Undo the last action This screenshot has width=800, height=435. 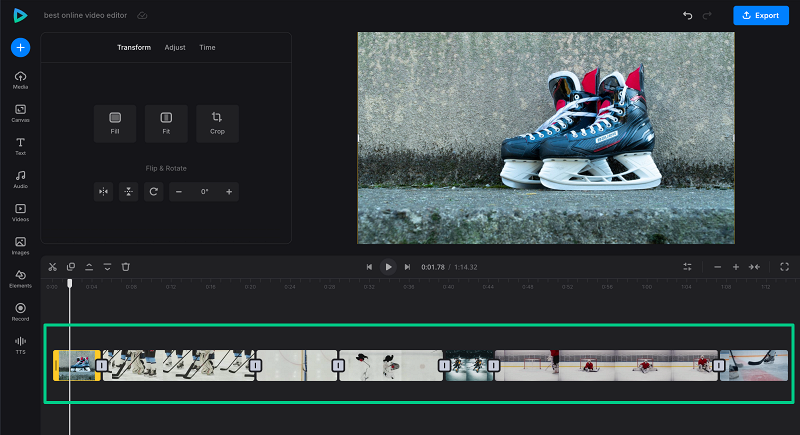[x=687, y=15]
